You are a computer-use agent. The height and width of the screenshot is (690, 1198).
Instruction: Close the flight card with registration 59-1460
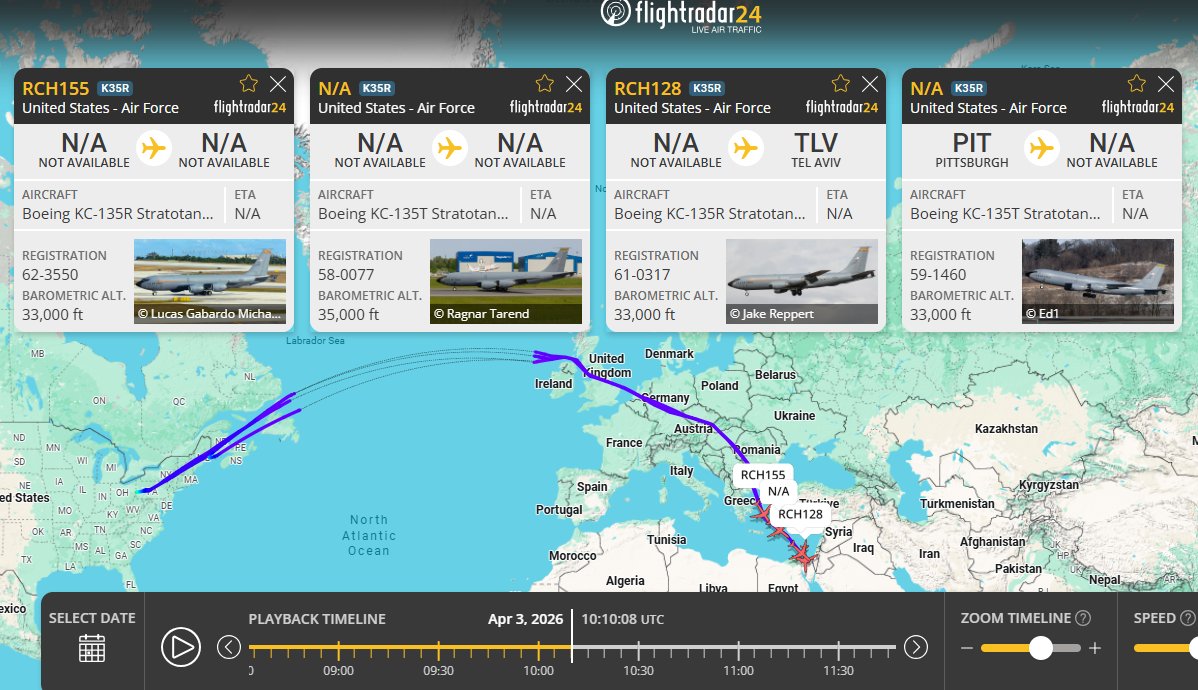click(1166, 84)
